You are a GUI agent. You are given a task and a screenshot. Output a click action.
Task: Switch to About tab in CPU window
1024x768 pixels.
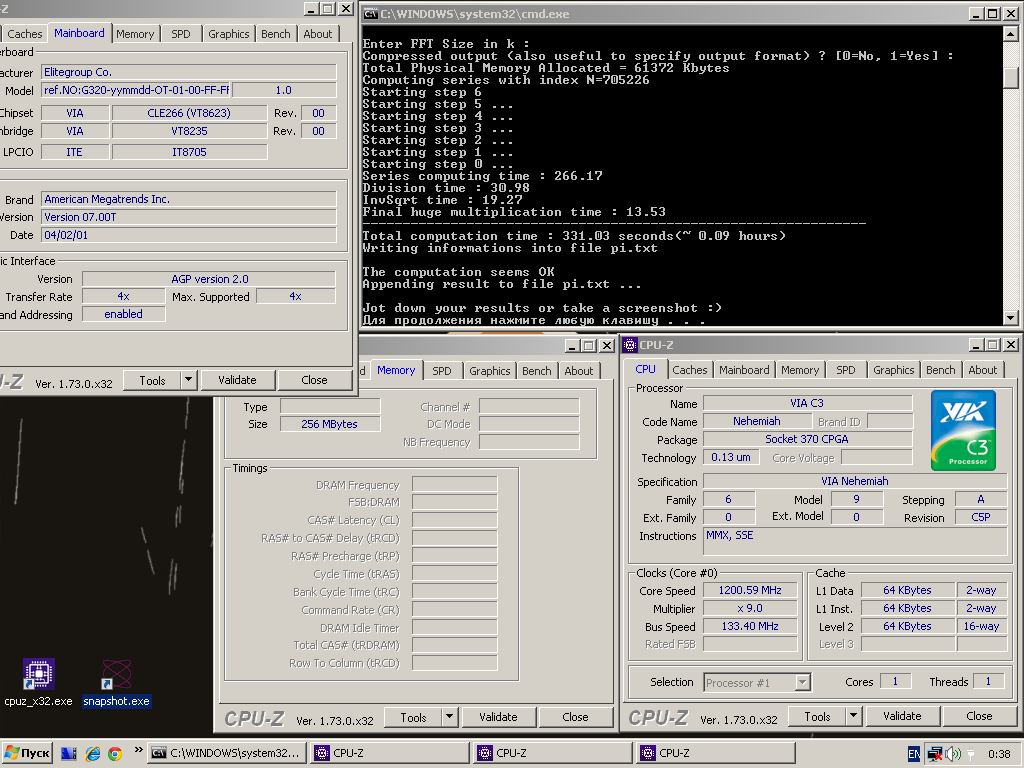(982, 370)
